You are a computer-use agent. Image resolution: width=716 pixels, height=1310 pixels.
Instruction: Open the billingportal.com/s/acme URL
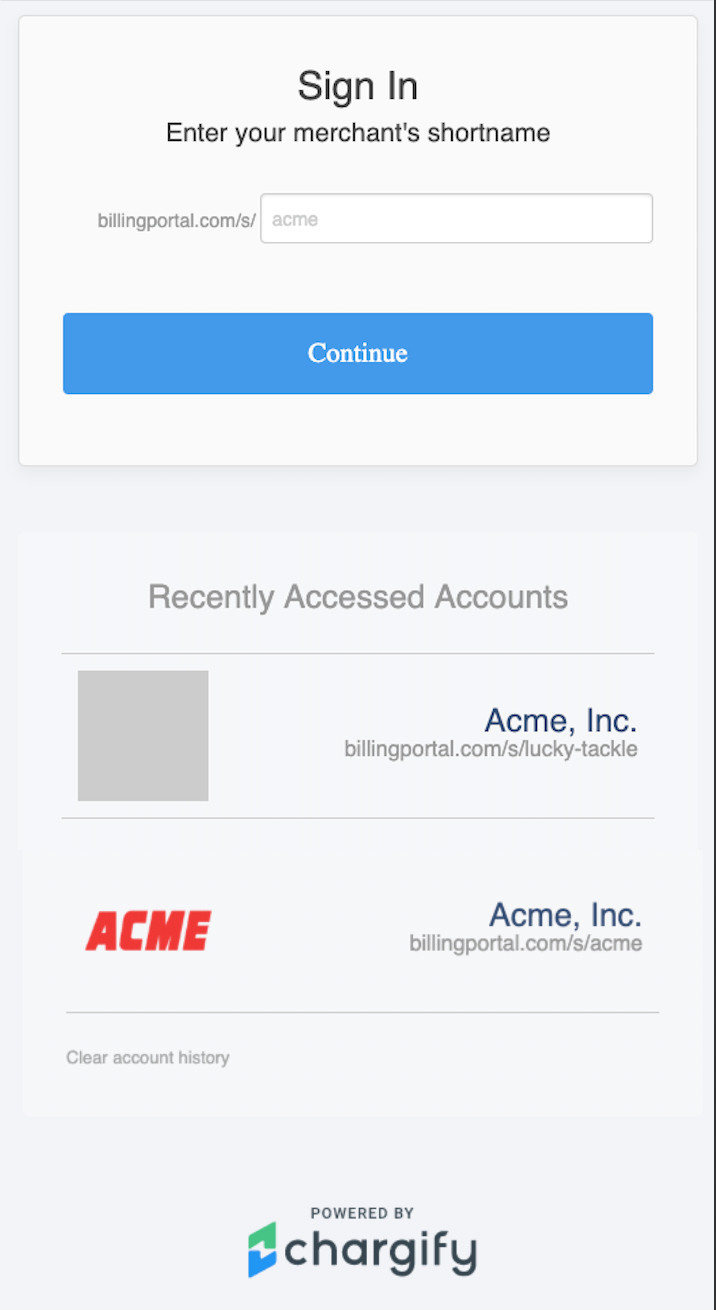pos(525,943)
